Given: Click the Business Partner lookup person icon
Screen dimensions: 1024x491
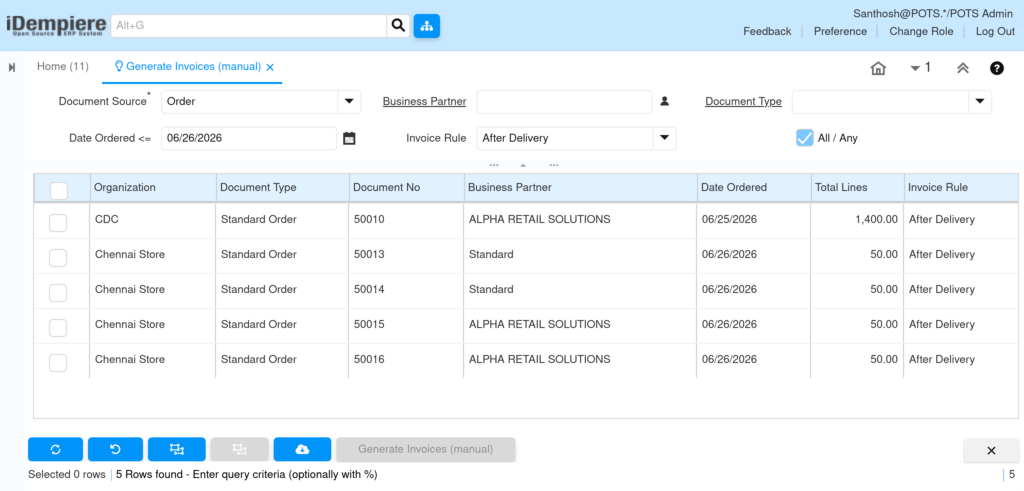Looking at the screenshot, I should click(x=664, y=101).
